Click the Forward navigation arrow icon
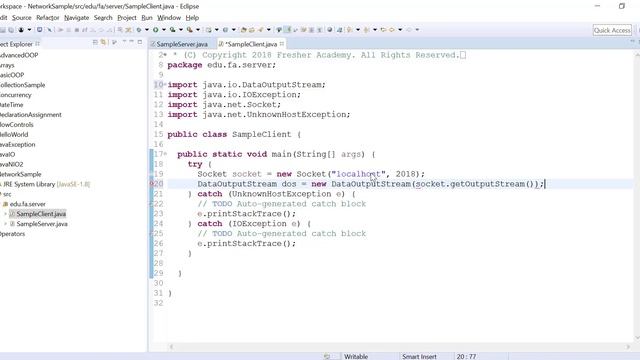The width and height of the screenshot is (640, 360). tap(409, 30)
